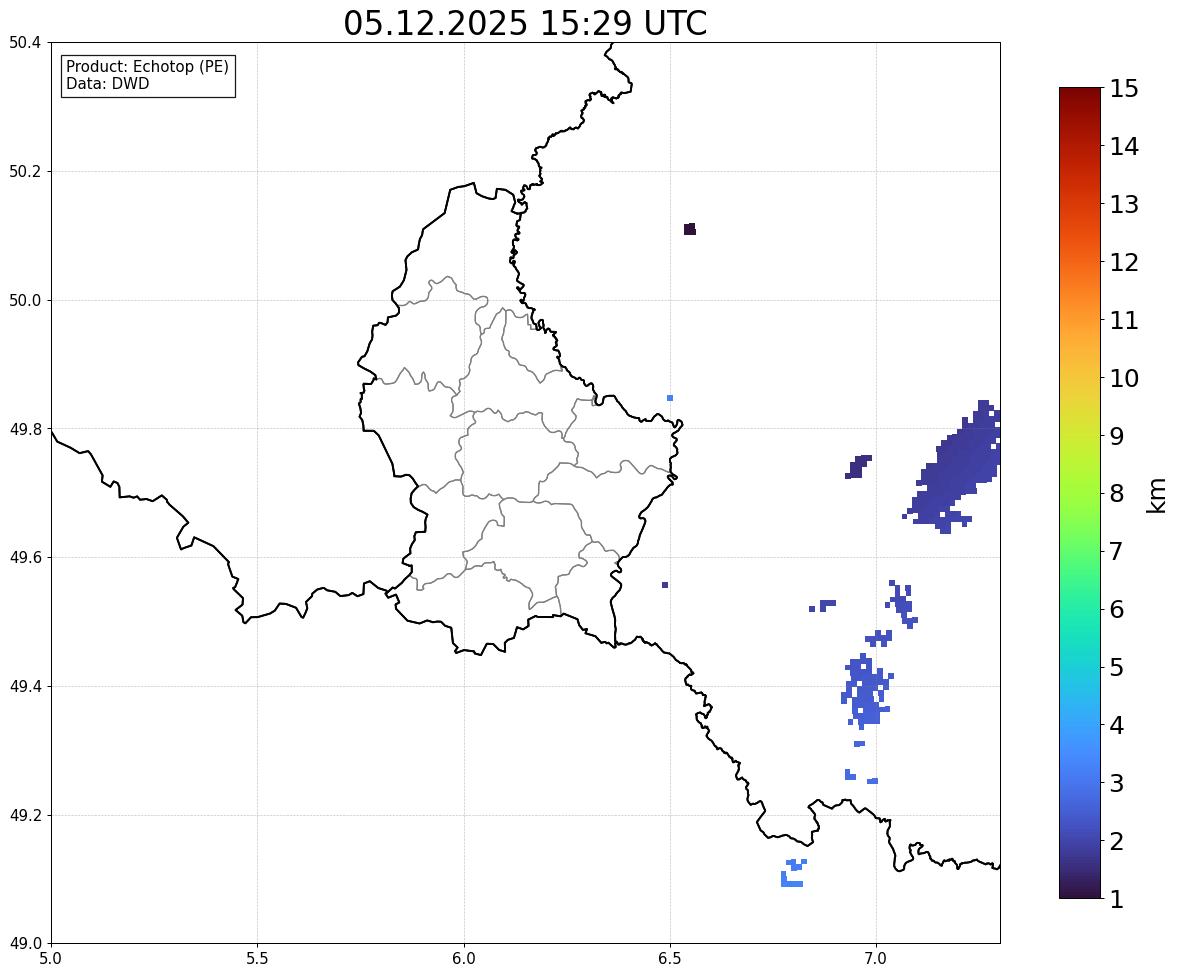Click colorbar tick label 7
The height and width of the screenshot is (976, 1178).
(x=1117, y=551)
